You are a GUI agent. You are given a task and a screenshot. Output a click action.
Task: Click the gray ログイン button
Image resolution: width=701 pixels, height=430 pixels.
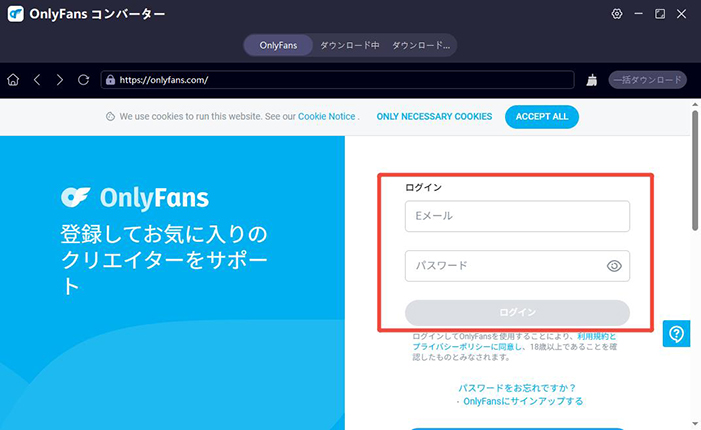pos(517,312)
